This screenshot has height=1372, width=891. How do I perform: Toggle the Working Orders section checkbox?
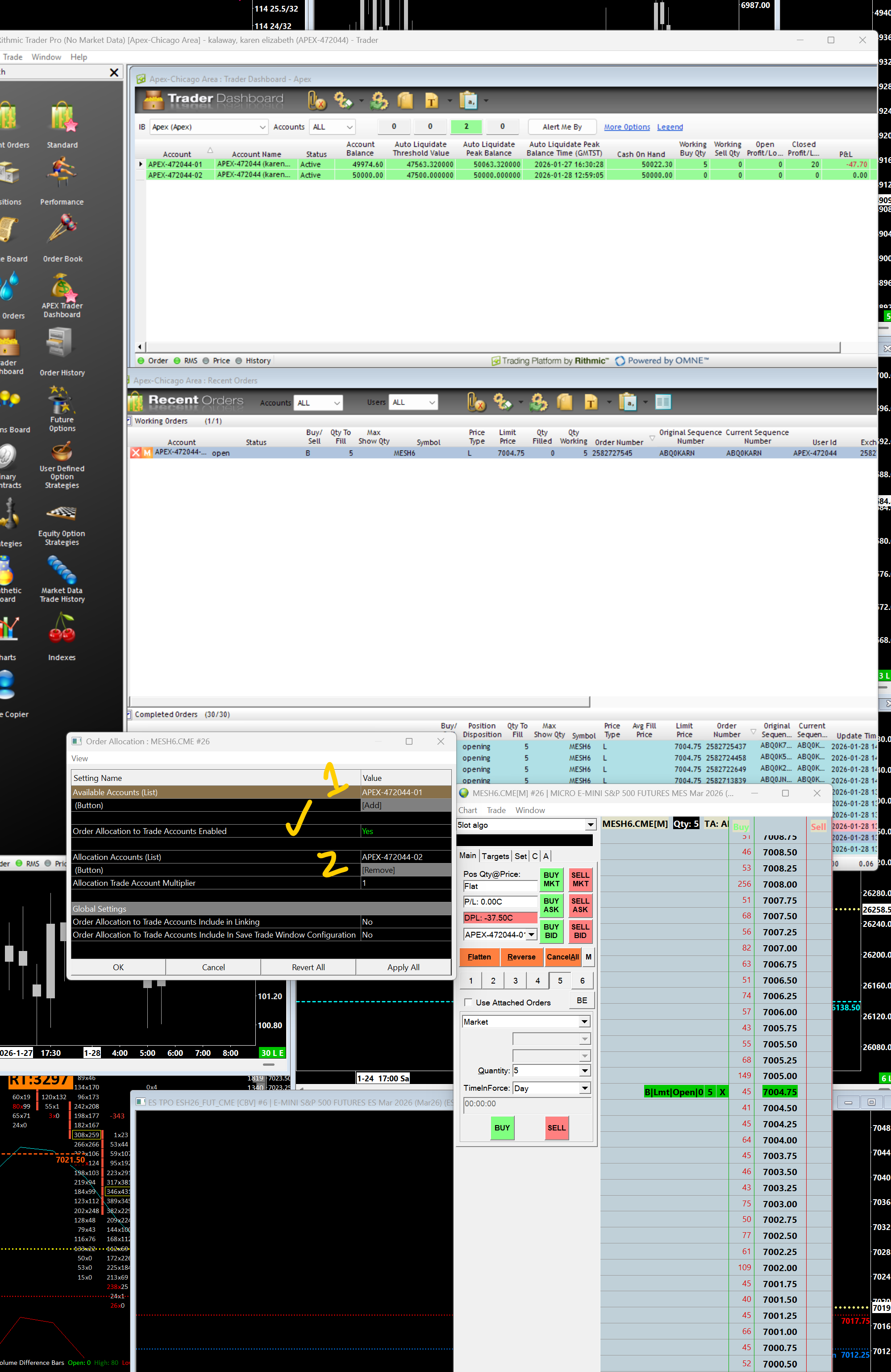click(x=129, y=421)
